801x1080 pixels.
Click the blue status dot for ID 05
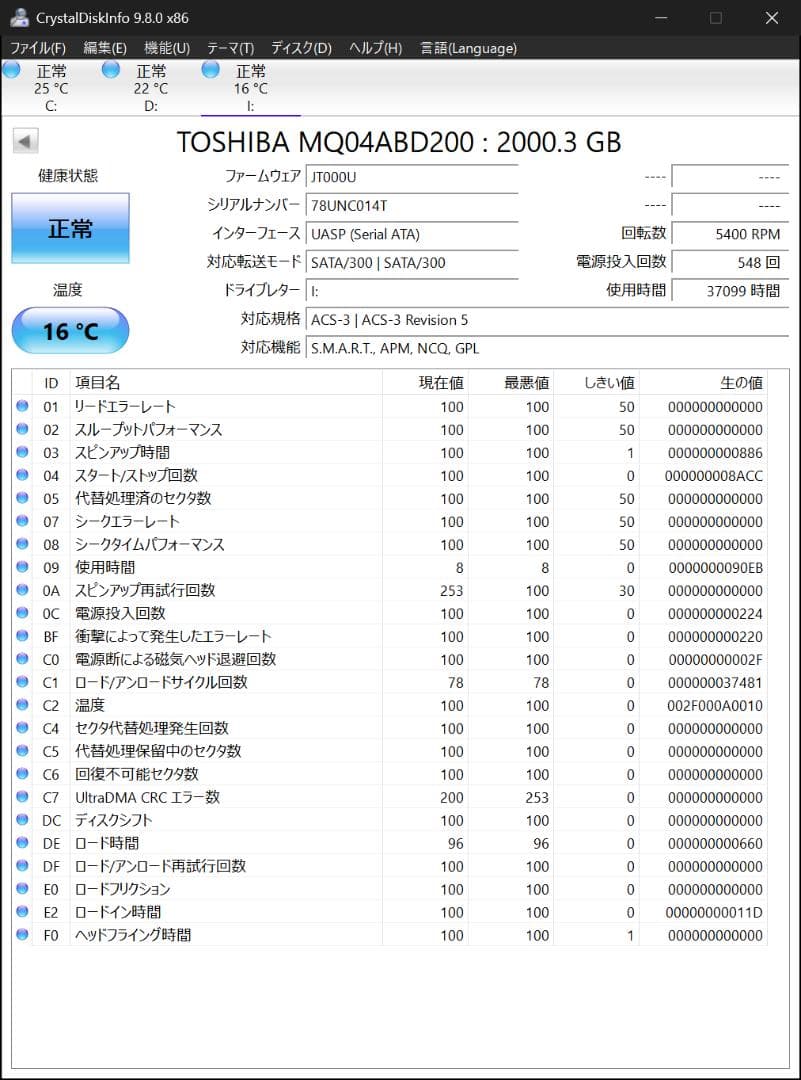(22, 497)
